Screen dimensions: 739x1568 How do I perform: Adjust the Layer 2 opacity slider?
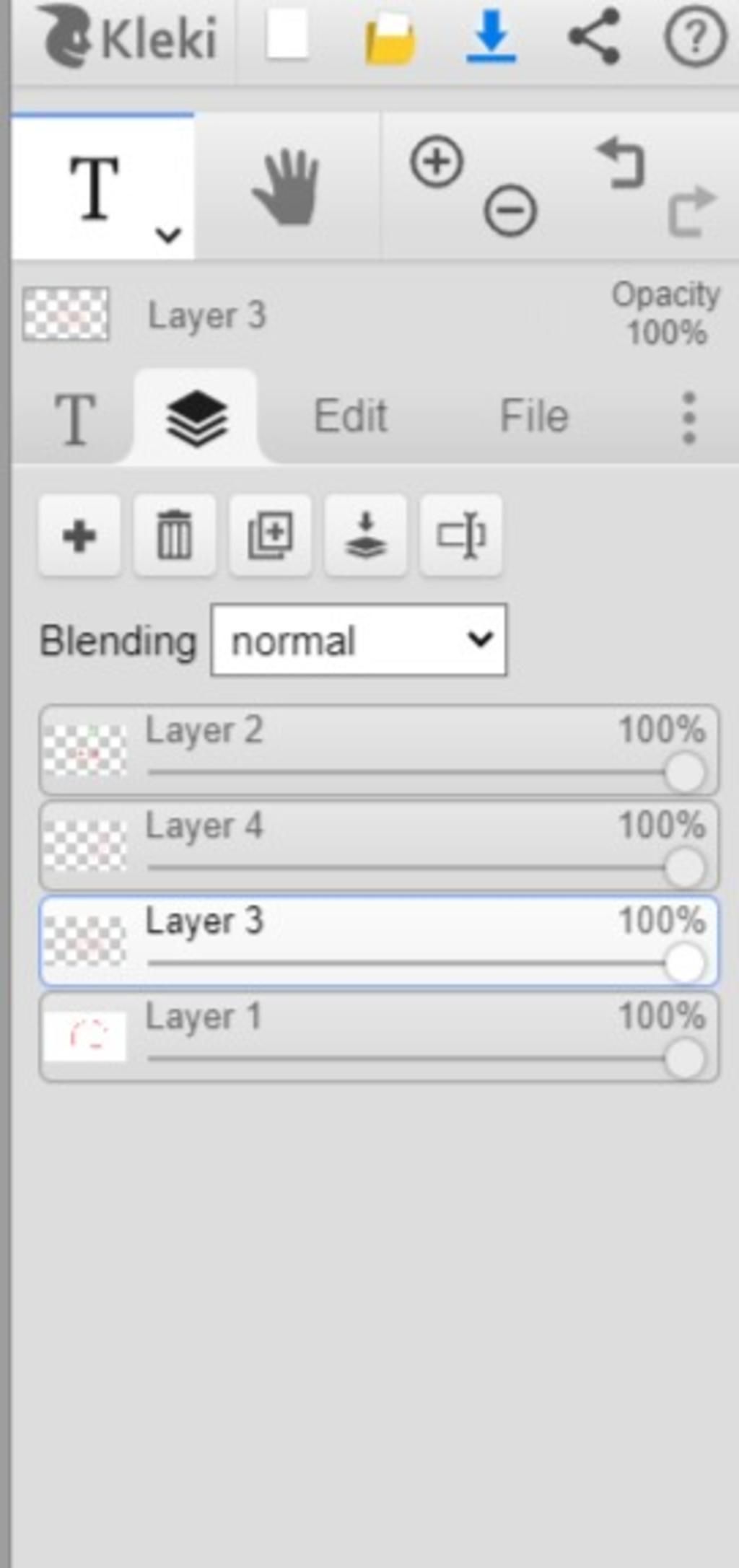(684, 772)
